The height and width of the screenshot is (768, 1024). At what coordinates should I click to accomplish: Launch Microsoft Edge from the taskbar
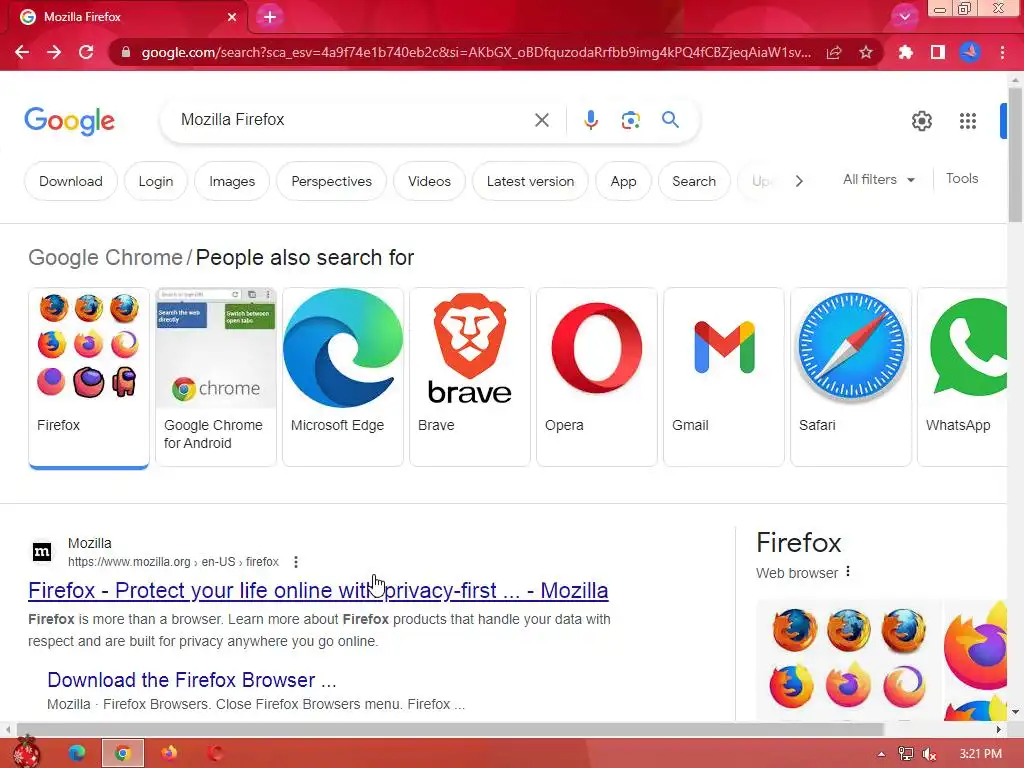pyautogui.click(x=76, y=753)
